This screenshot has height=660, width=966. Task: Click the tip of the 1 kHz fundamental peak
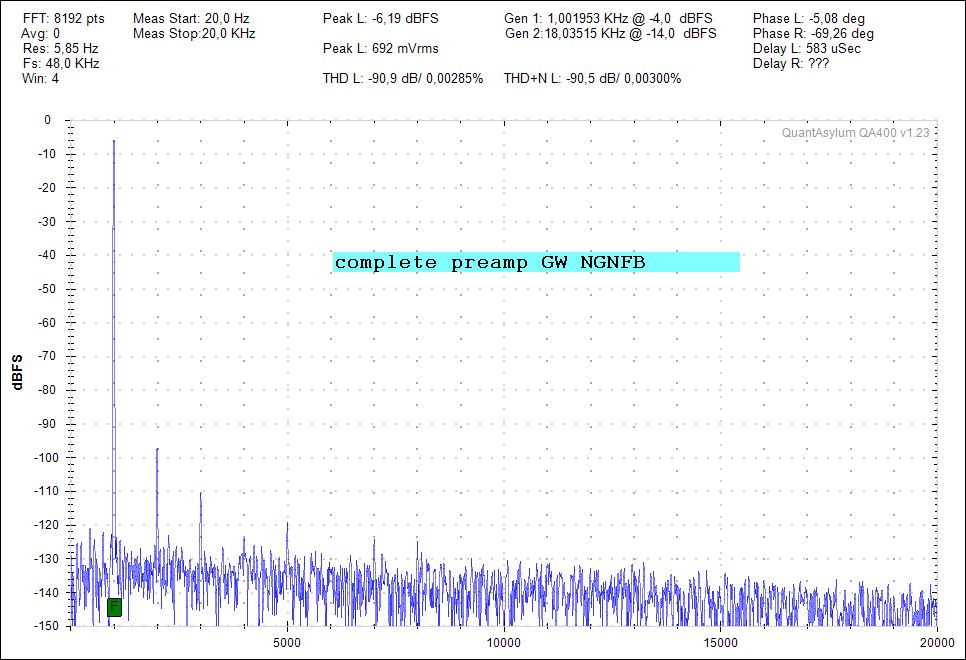click(x=114, y=141)
